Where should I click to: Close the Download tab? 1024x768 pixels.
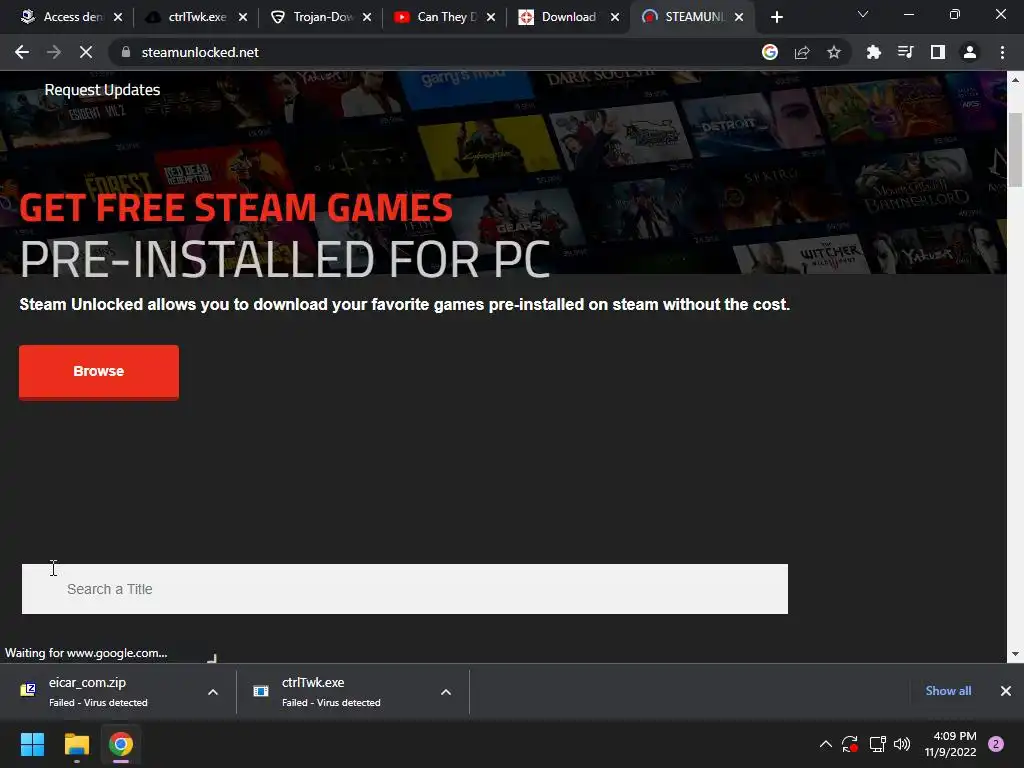coord(615,18)
